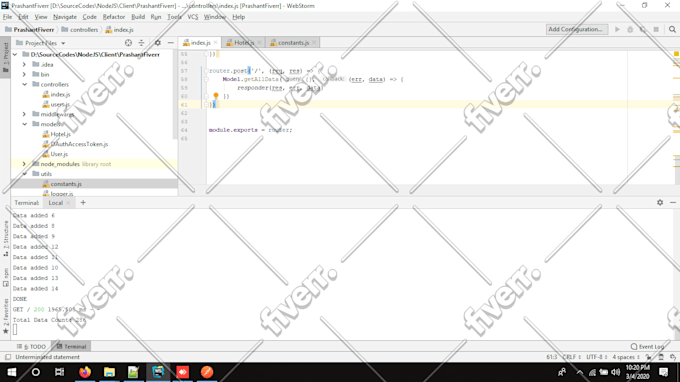Image resolution: width=680 pixels, height=382 pixels.
Task: Expand the middlewares folder
Action: pyautogui.click(x=24, y=114)
